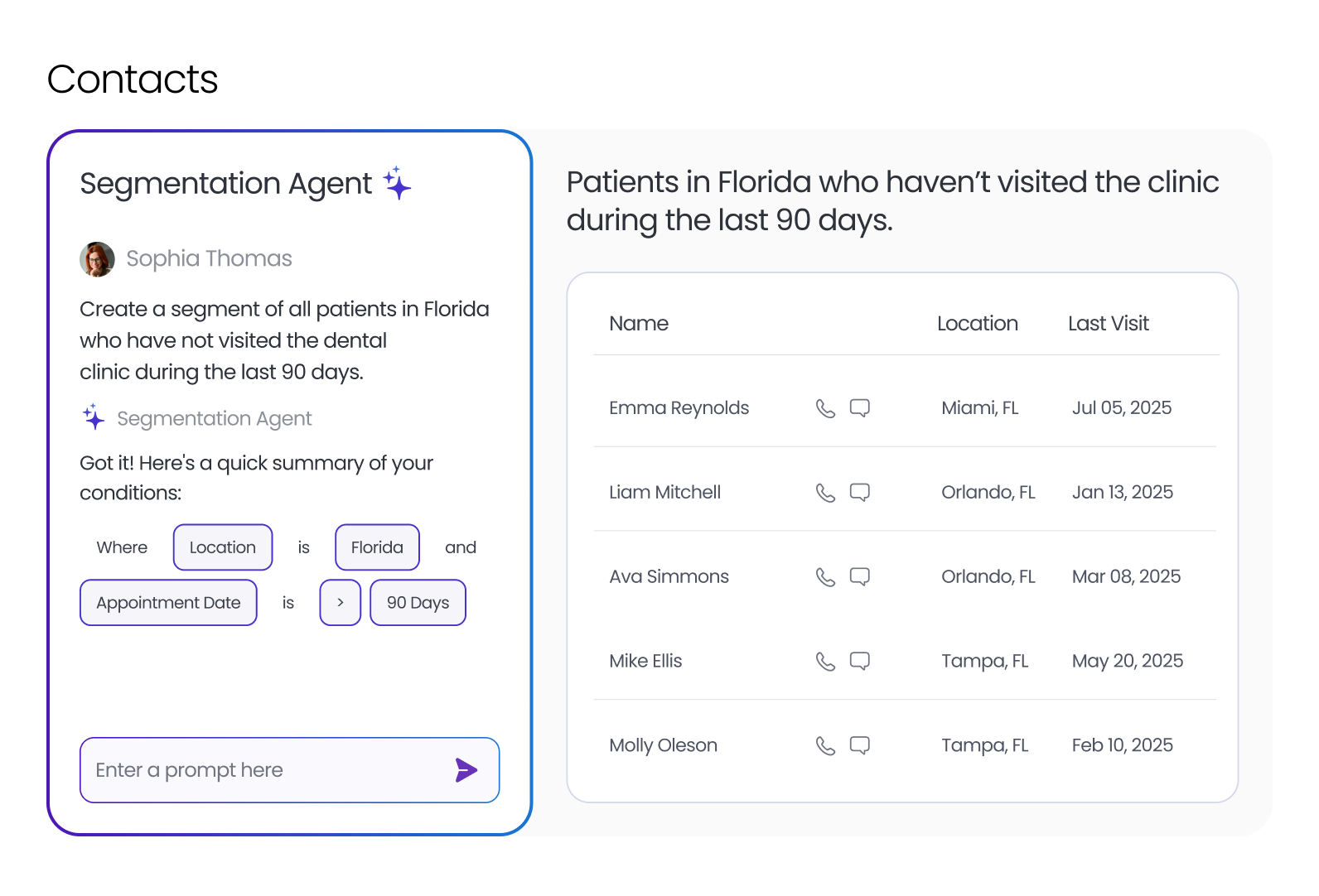Viewport: 1319px width, 896px height.
Task: Submit prompt with purple send arrow
Action: coord(466,770)
